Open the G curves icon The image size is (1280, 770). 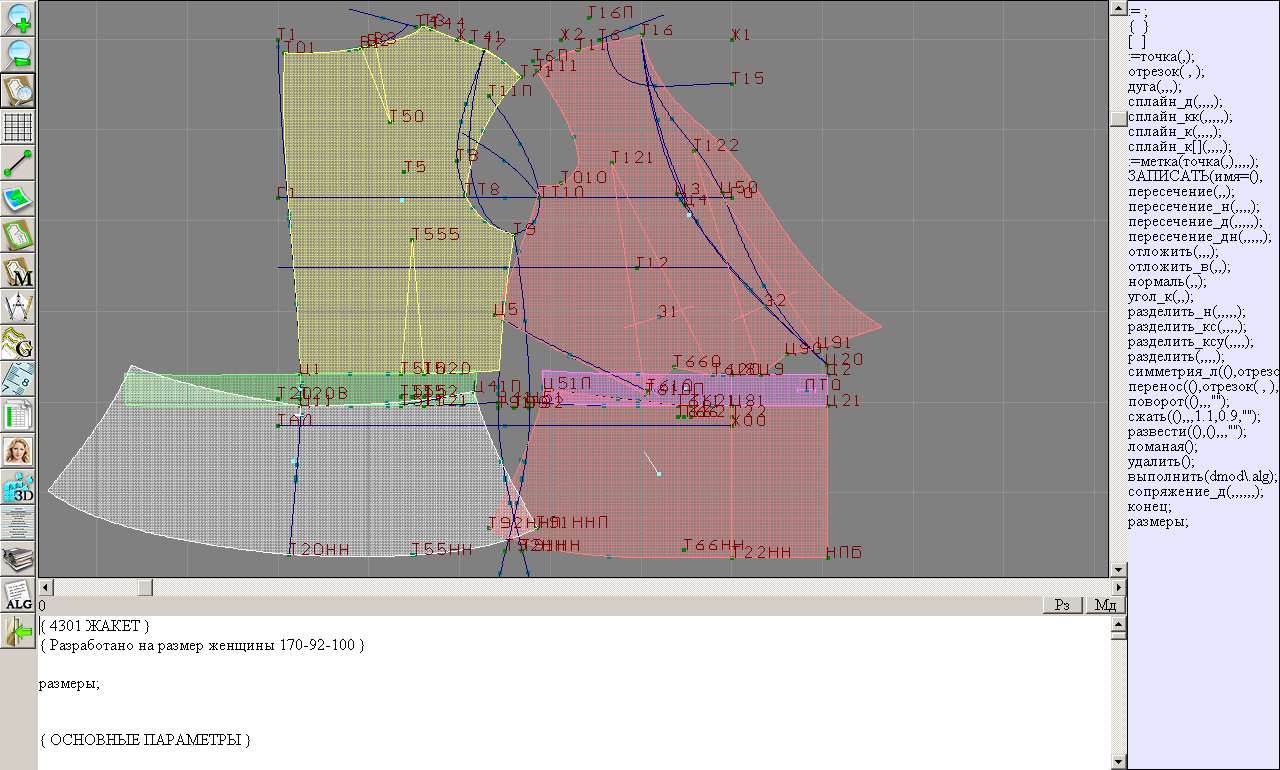point(18,343)
